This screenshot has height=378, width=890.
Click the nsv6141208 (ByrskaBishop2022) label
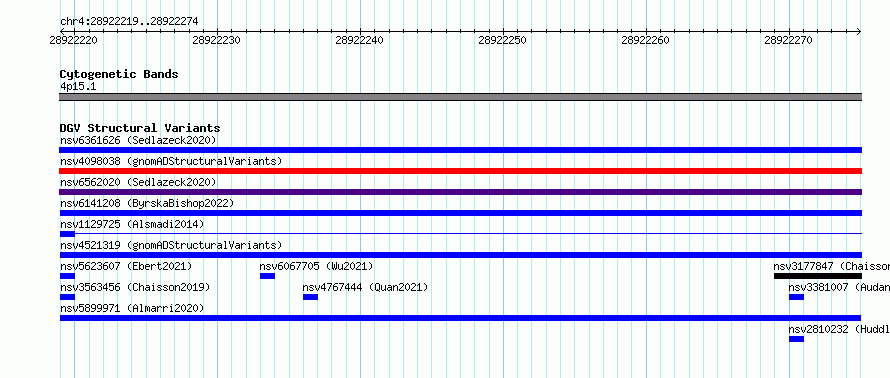[147, 203]
